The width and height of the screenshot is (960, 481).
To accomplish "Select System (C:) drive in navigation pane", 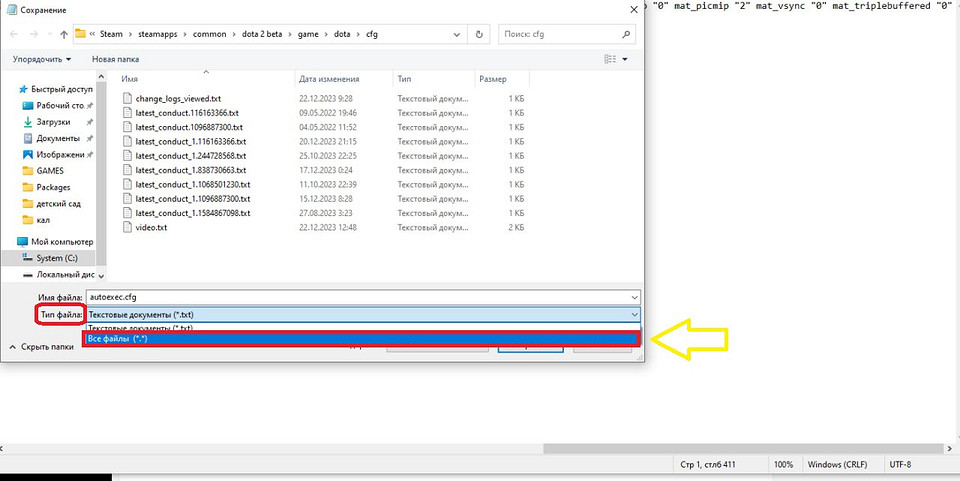I will pyautogui.click(x=56, y=258).
